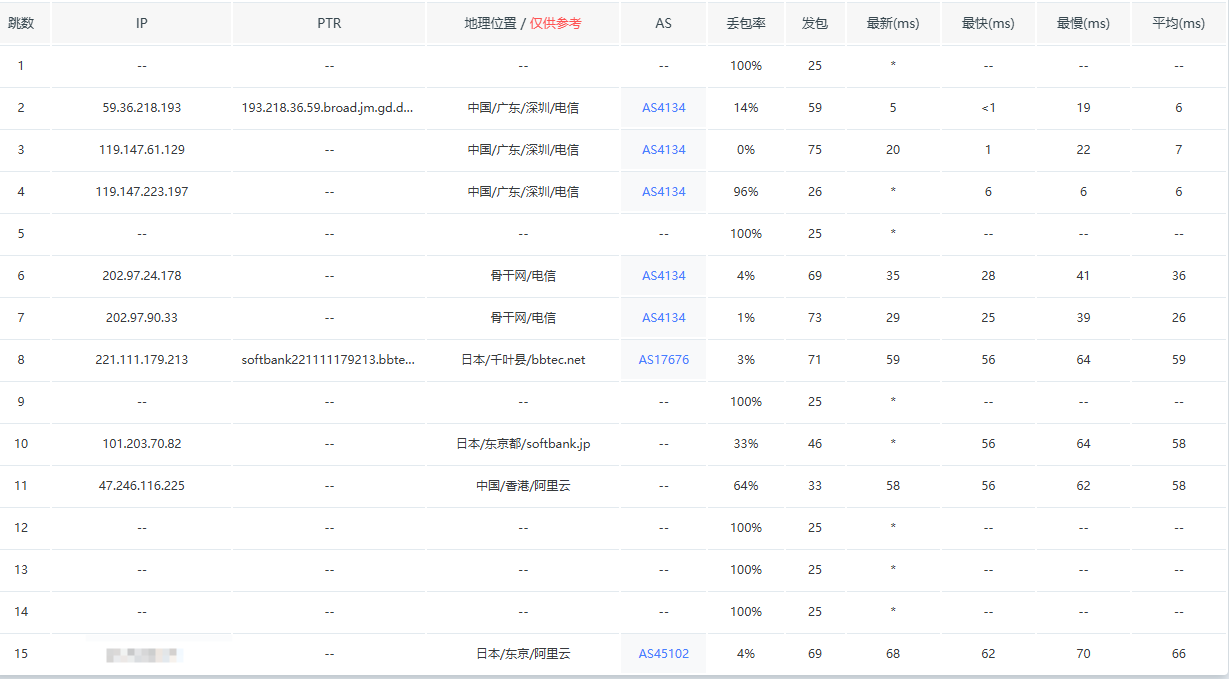
Task: Click the 最新(ms) column header
Action: pos(893,23)
